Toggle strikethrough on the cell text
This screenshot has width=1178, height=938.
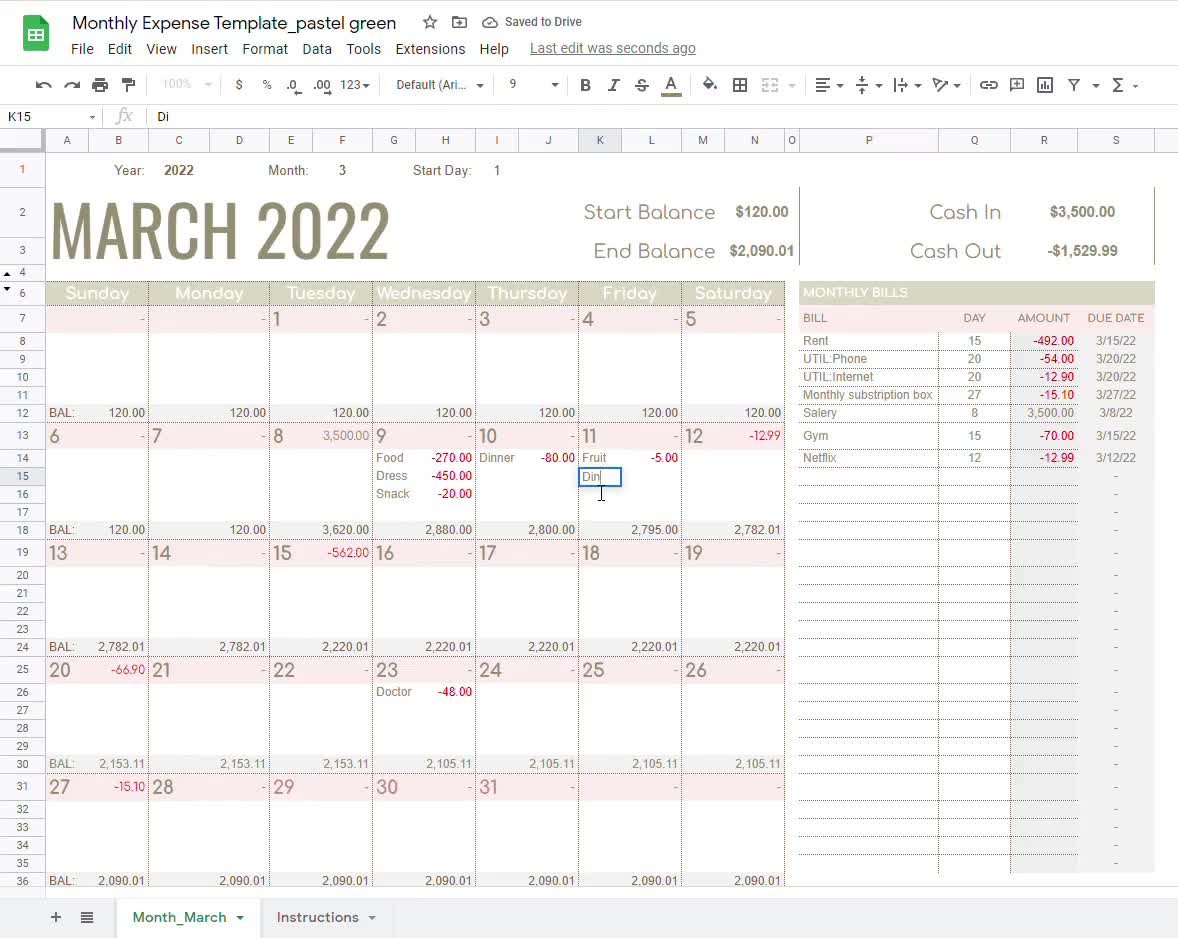(x=640, y=85)
